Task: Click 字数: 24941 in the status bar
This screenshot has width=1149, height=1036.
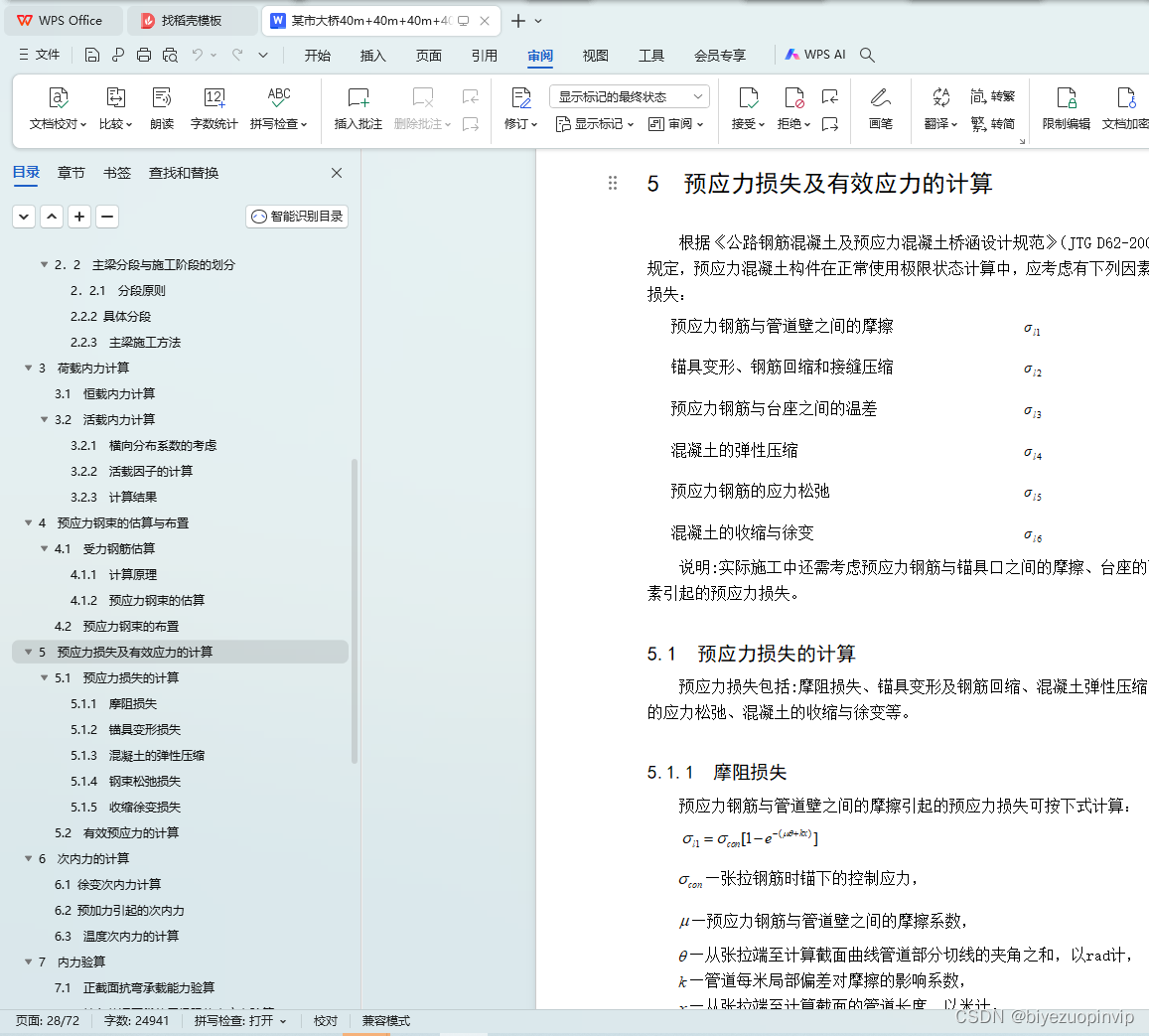Action: pos(136,1021)
